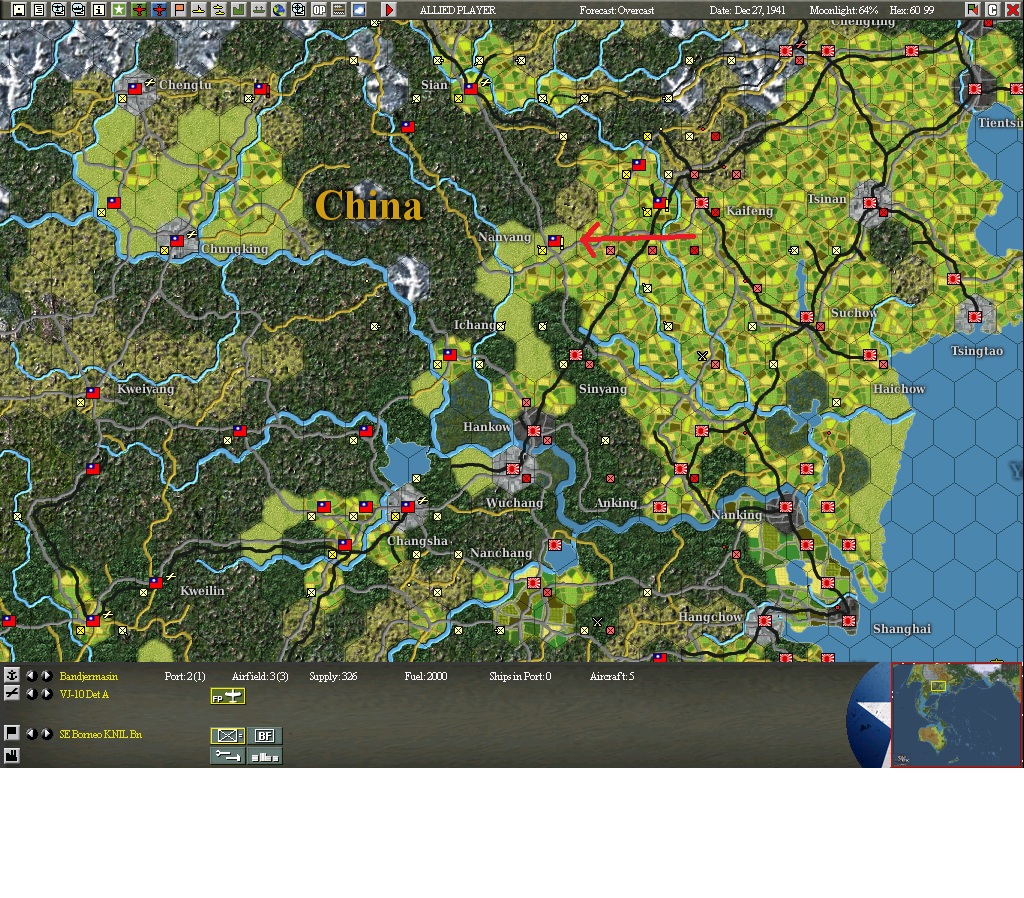Click the green and red flags icon

click(x=972, y=10)
